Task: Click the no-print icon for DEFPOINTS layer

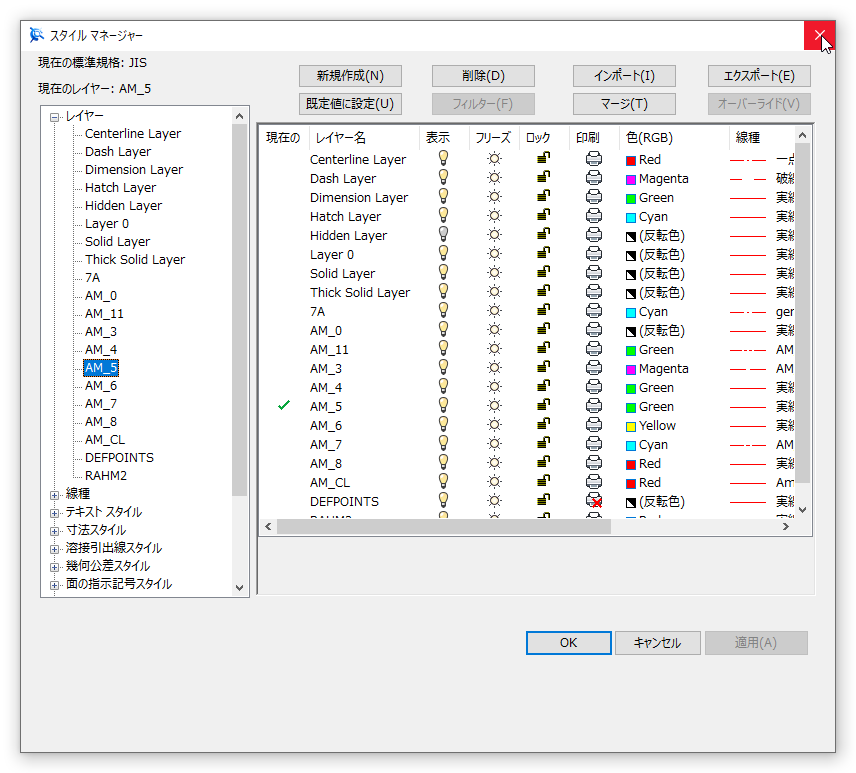Action: point(594,501)
